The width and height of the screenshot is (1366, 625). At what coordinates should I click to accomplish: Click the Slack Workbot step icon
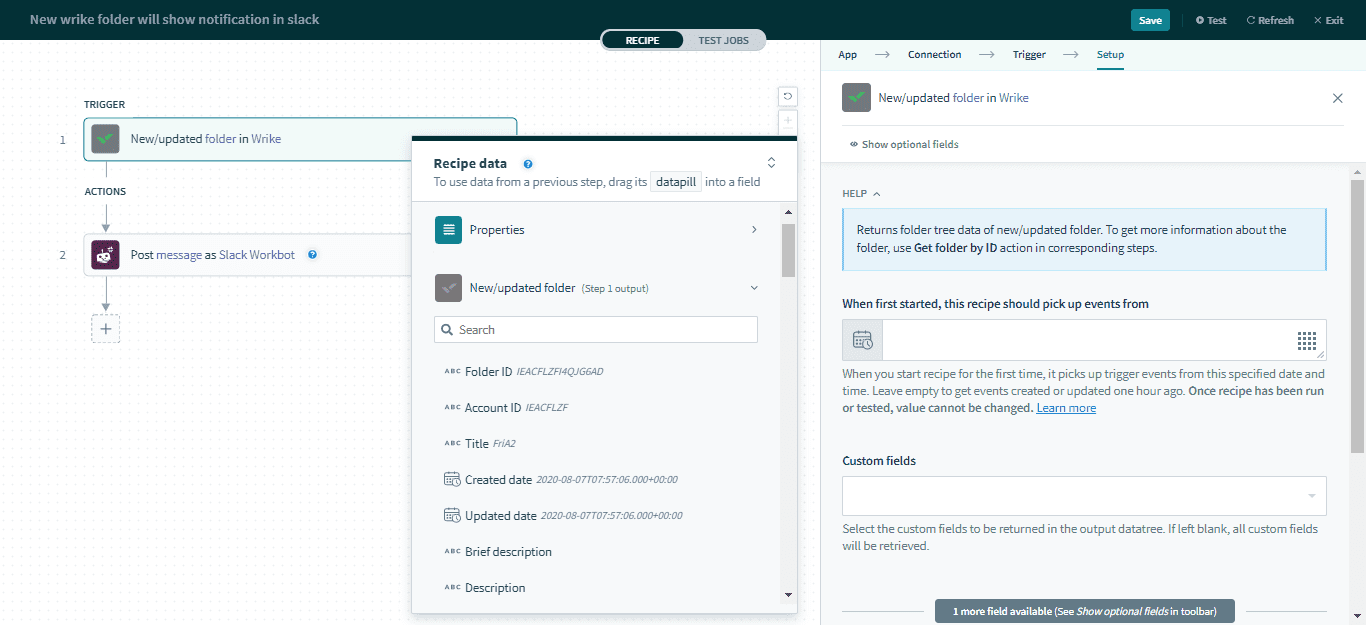tap(105, 255)
